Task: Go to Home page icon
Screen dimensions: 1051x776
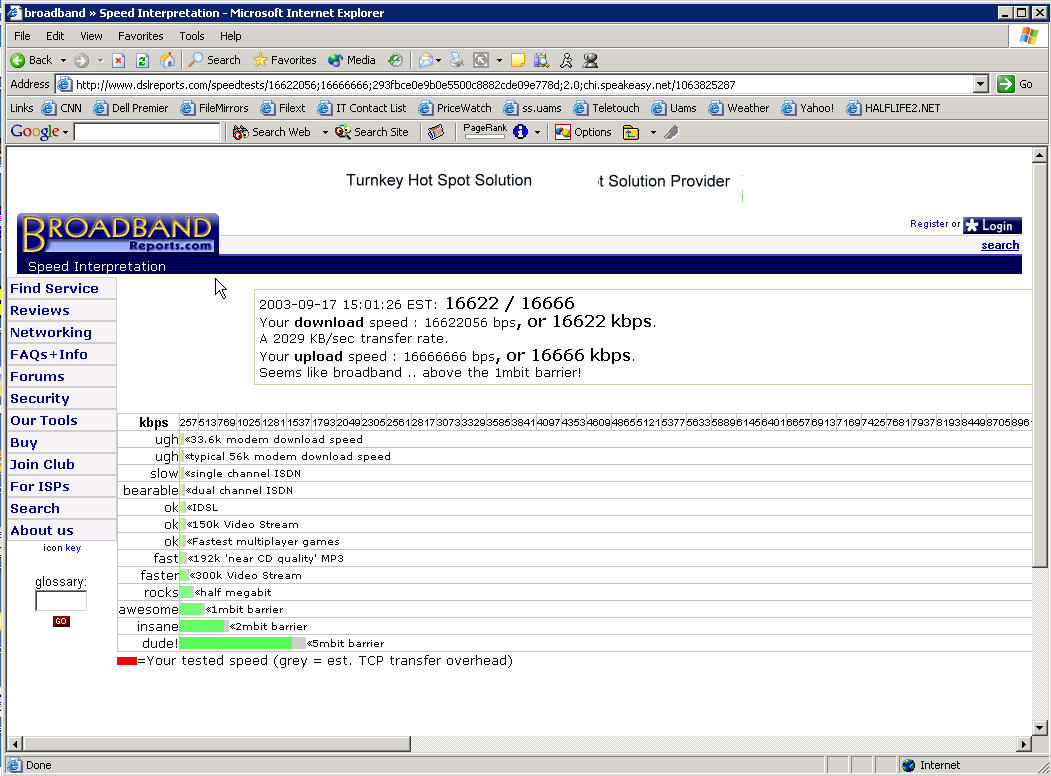Action: [x=168, y=60]
